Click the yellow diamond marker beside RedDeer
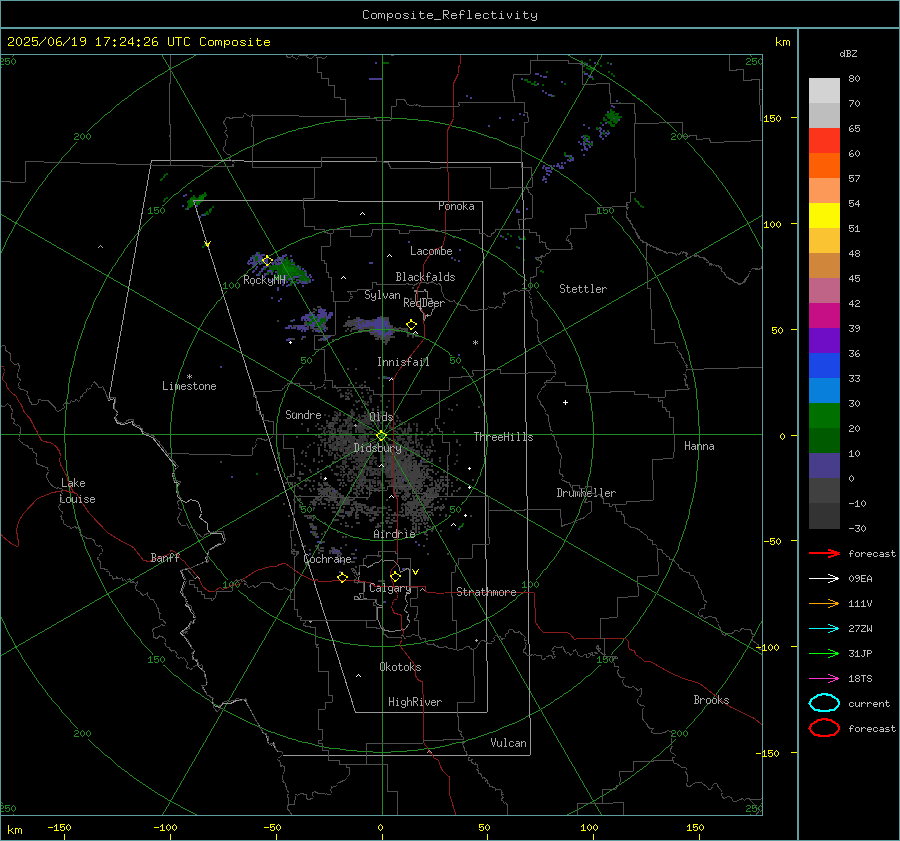This screenshot has height=841, width=900. pos(412,325)
